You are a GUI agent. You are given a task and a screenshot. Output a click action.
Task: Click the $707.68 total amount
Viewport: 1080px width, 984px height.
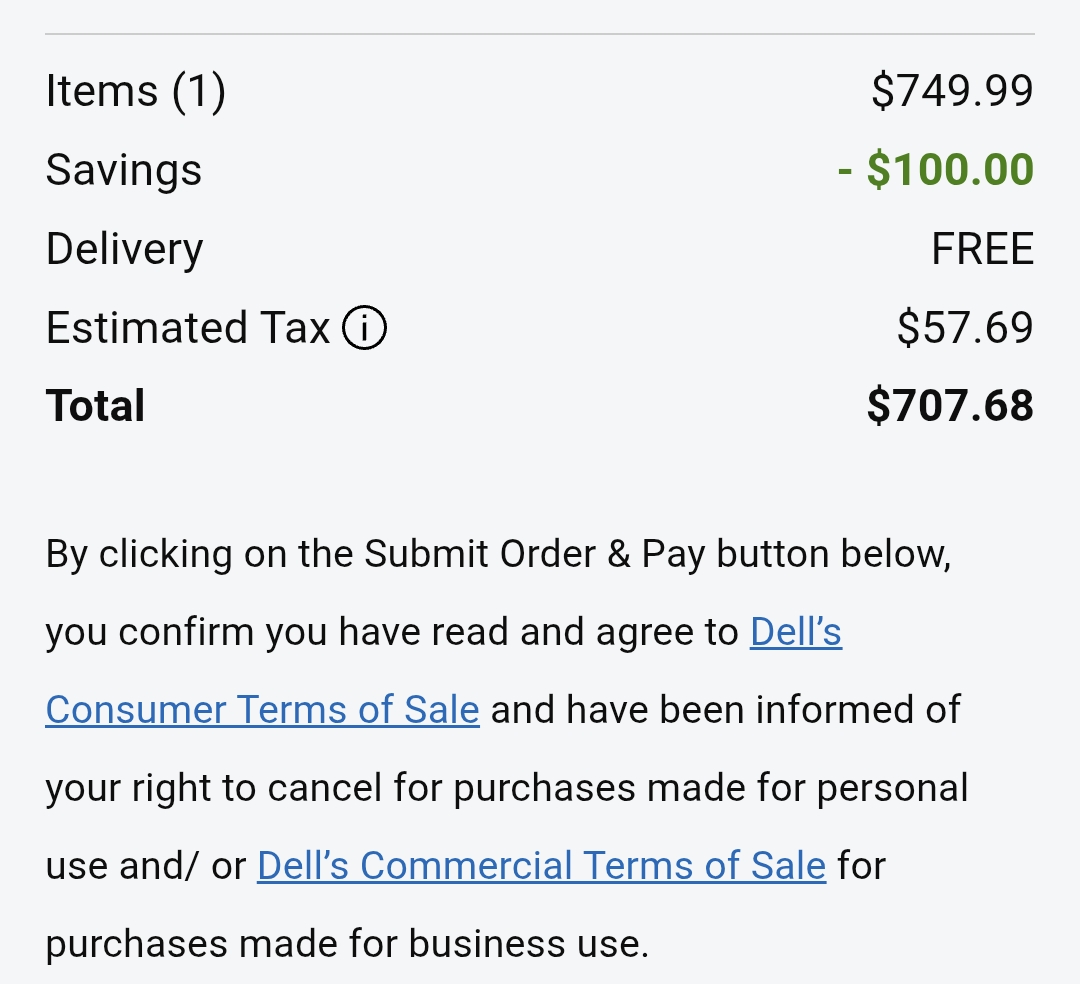pos(950,406)
